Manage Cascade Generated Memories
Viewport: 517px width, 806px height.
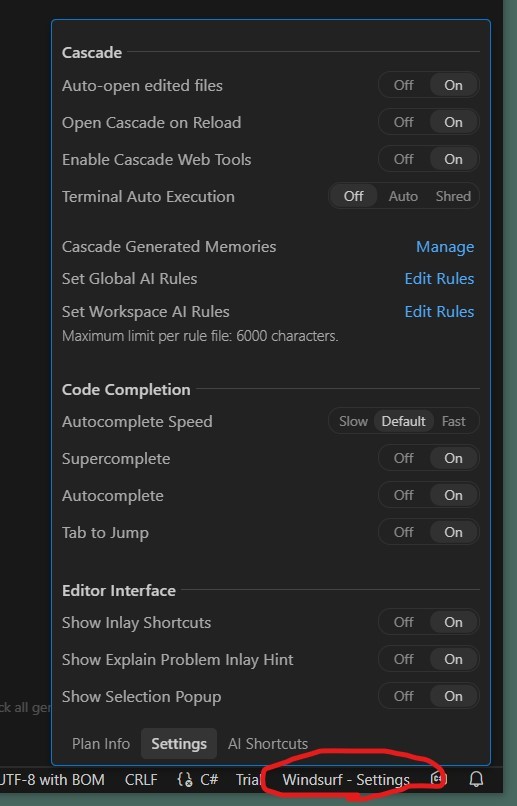(445, 247)
